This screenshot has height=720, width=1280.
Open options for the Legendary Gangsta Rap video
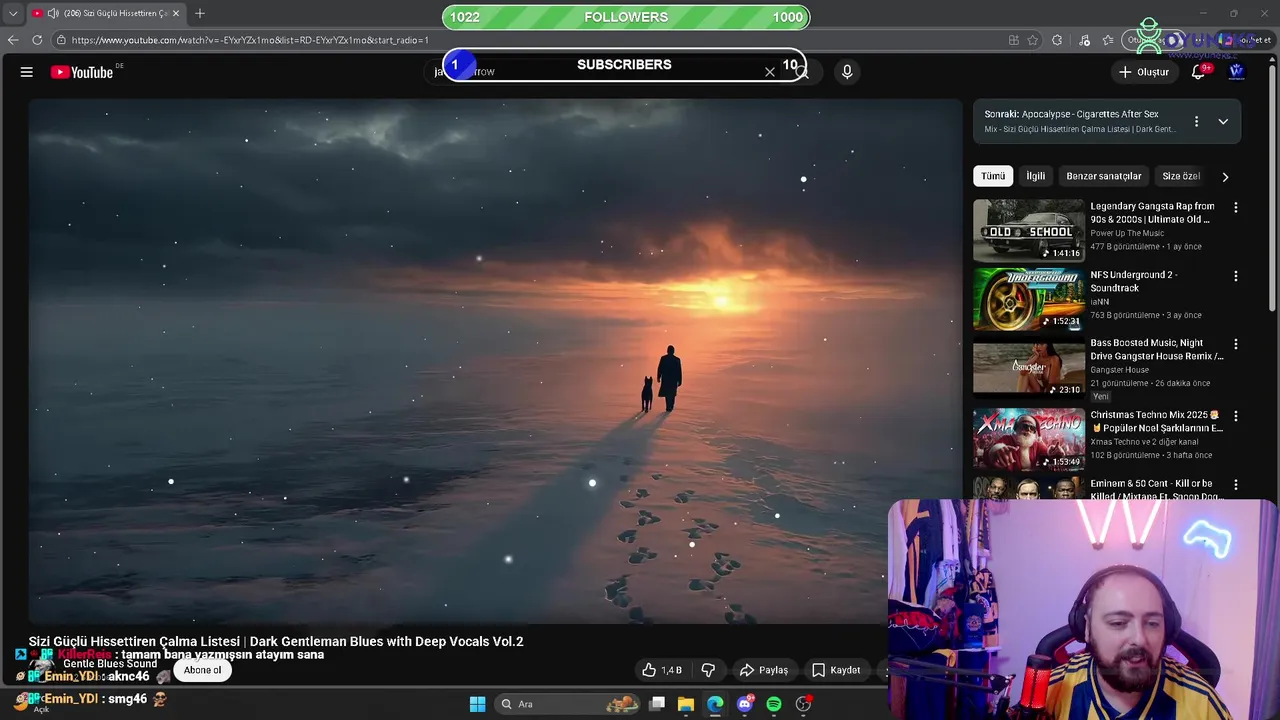(x=1235, y=208)
